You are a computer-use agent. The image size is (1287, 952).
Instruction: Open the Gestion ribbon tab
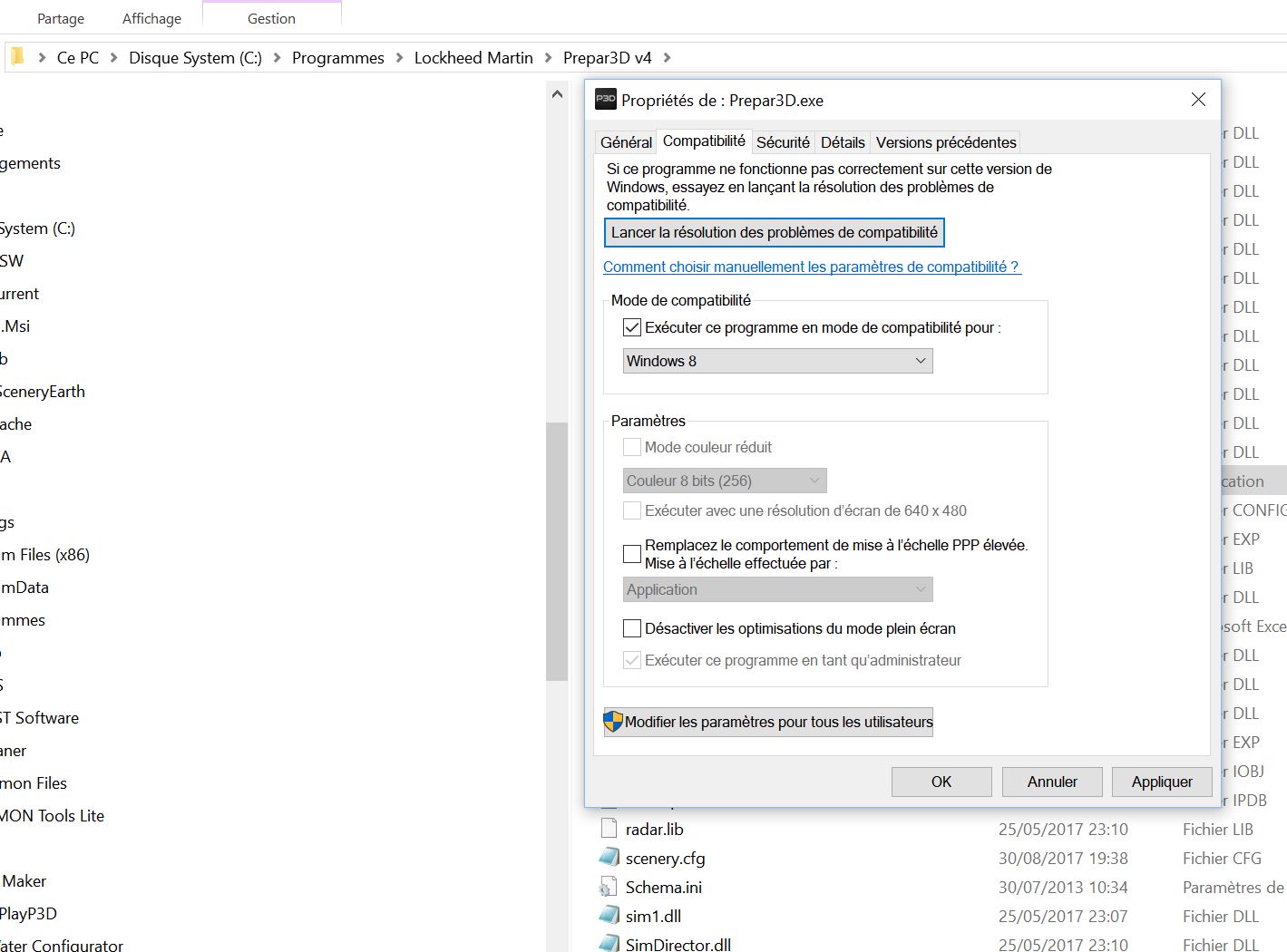tap(271, 18)
